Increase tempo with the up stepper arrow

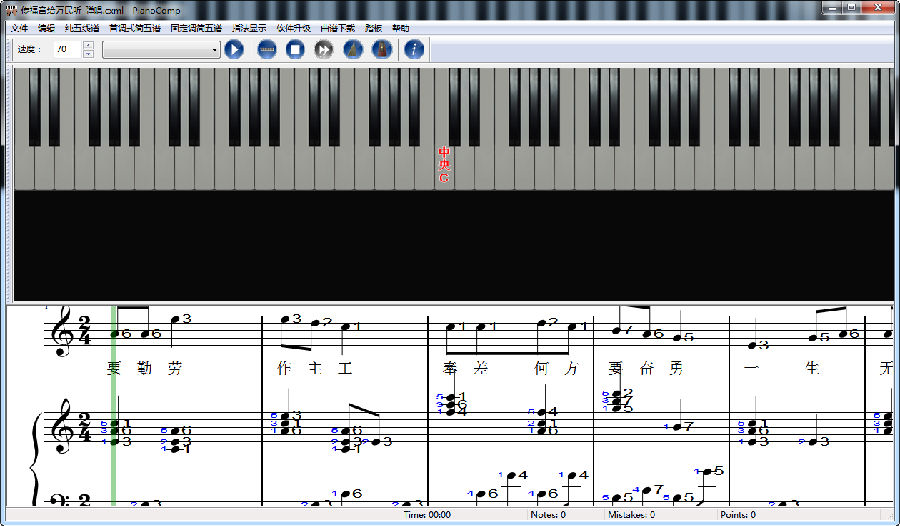(x=88, y=45)
